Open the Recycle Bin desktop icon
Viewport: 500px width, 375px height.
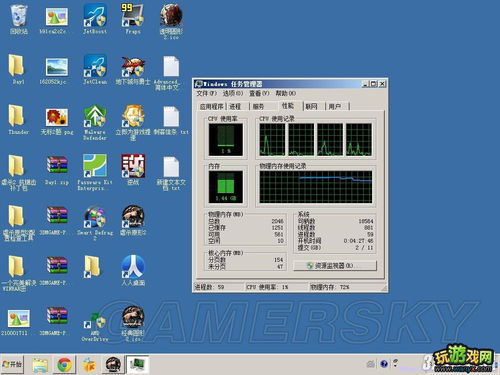tap(18, 20)
